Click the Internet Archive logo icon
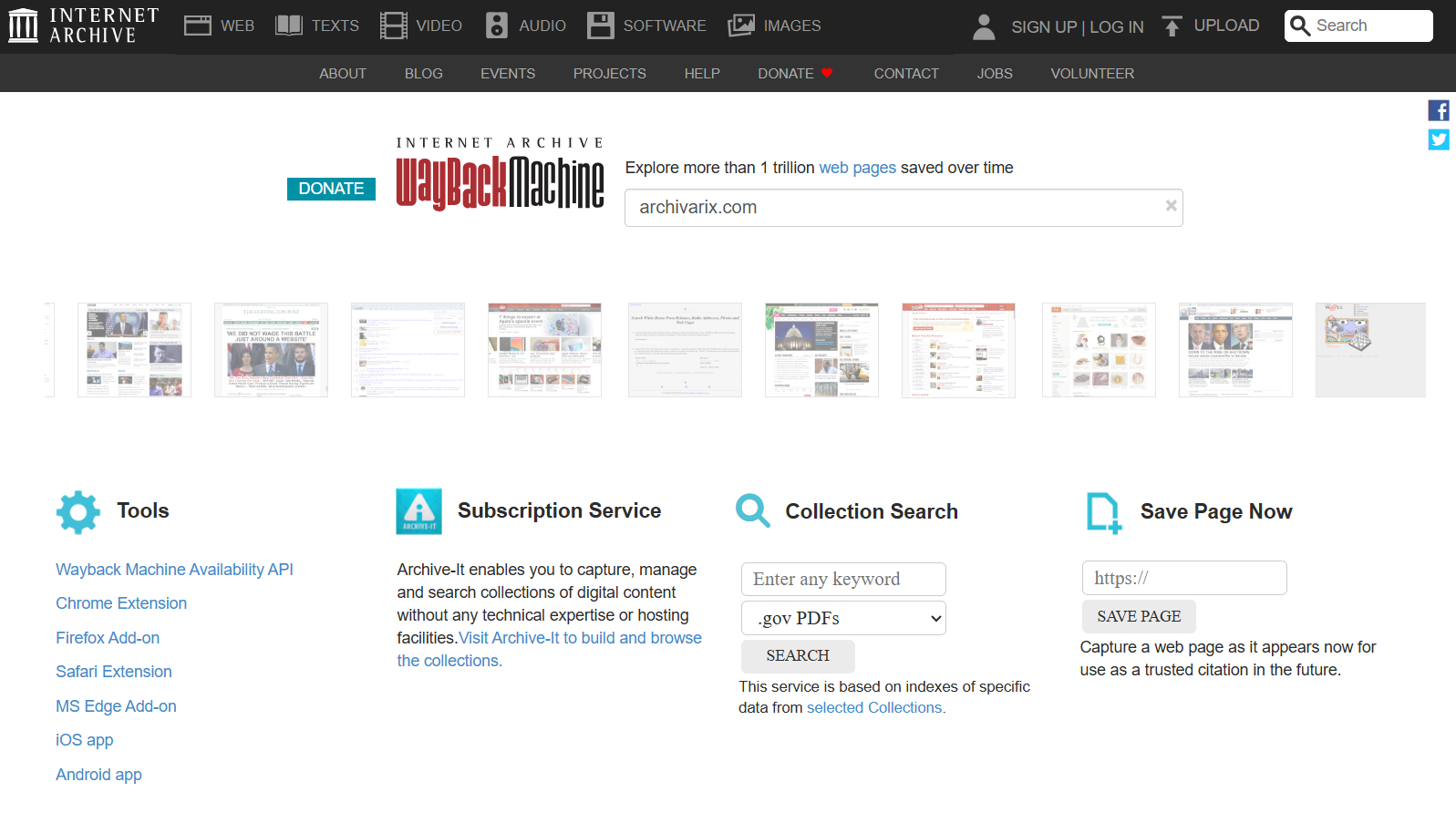The width and height of the screenshot is (1456, 813). point(24,26)
